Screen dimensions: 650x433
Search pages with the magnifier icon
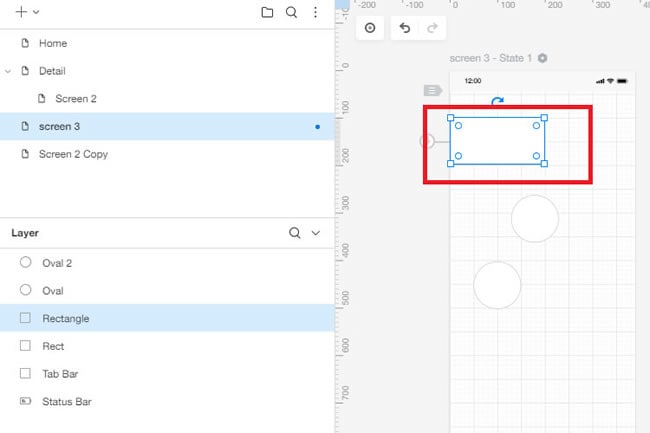(291, 12)
